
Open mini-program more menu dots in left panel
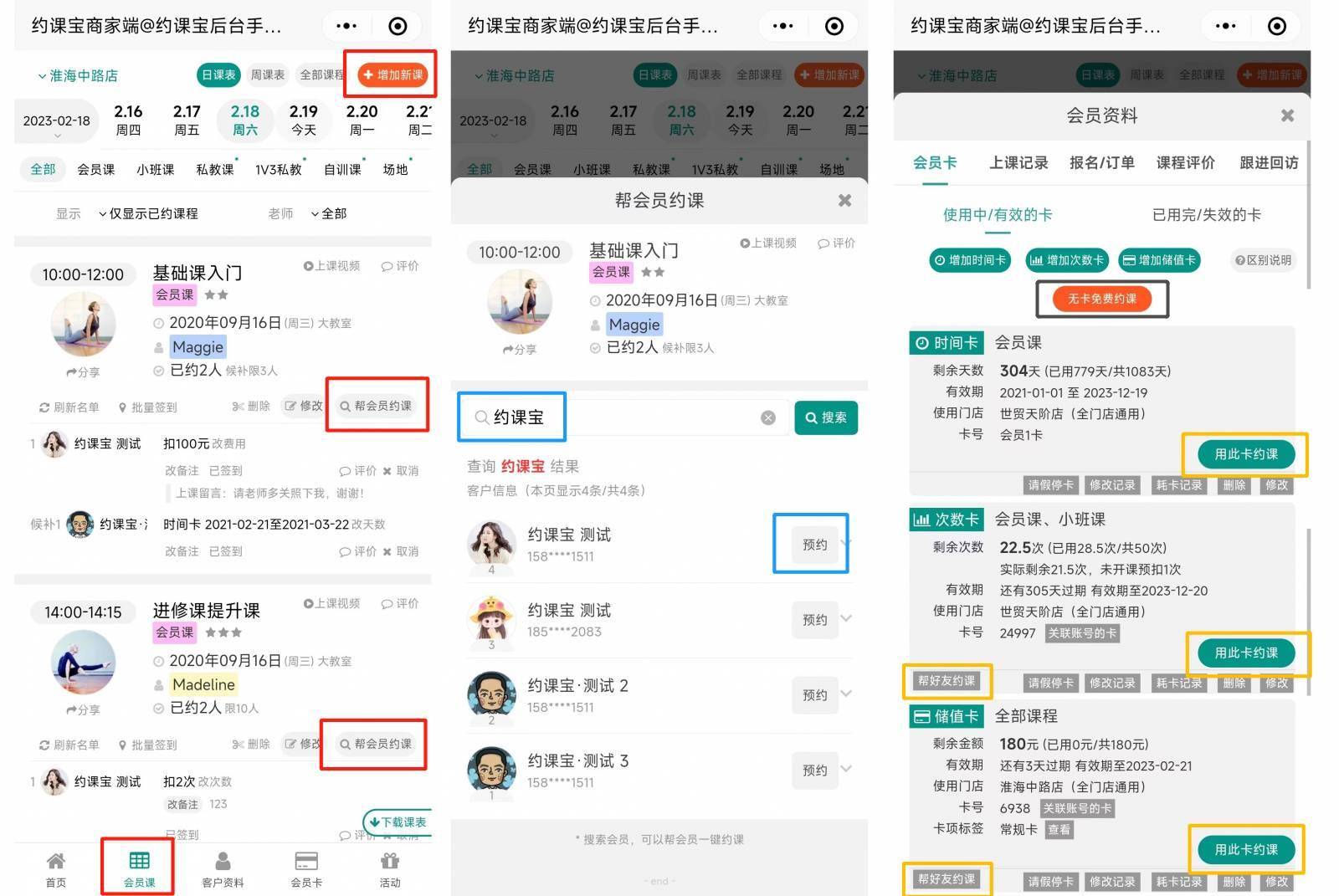pos(346,26)
